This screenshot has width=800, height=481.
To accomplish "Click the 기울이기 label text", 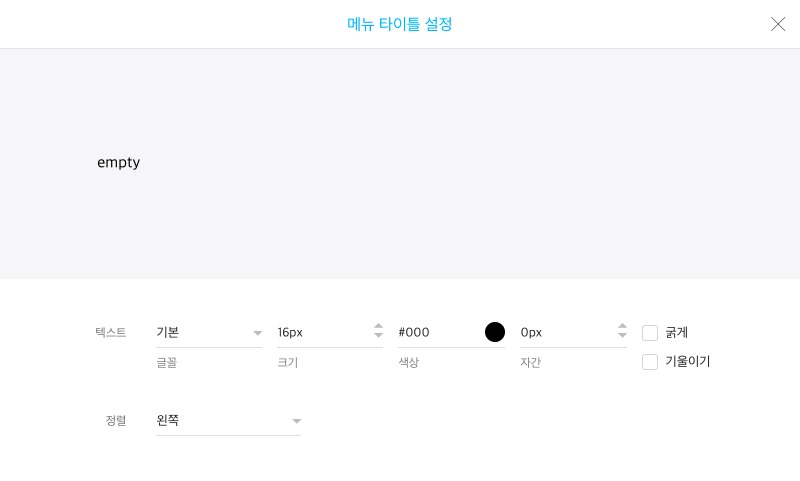I will coord(687,362).
